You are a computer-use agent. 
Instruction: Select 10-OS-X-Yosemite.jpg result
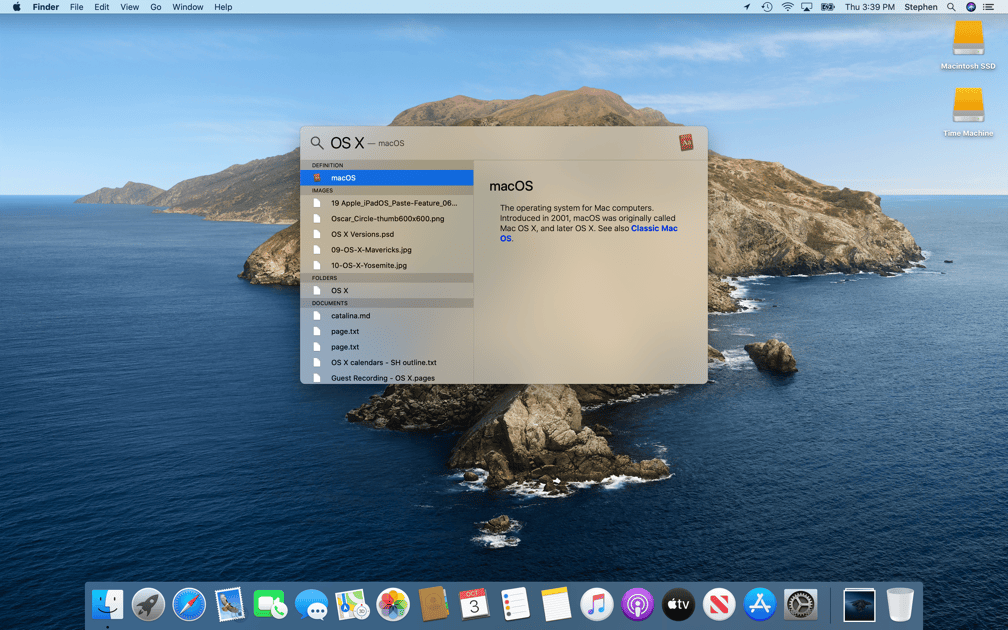coord(387,265)
